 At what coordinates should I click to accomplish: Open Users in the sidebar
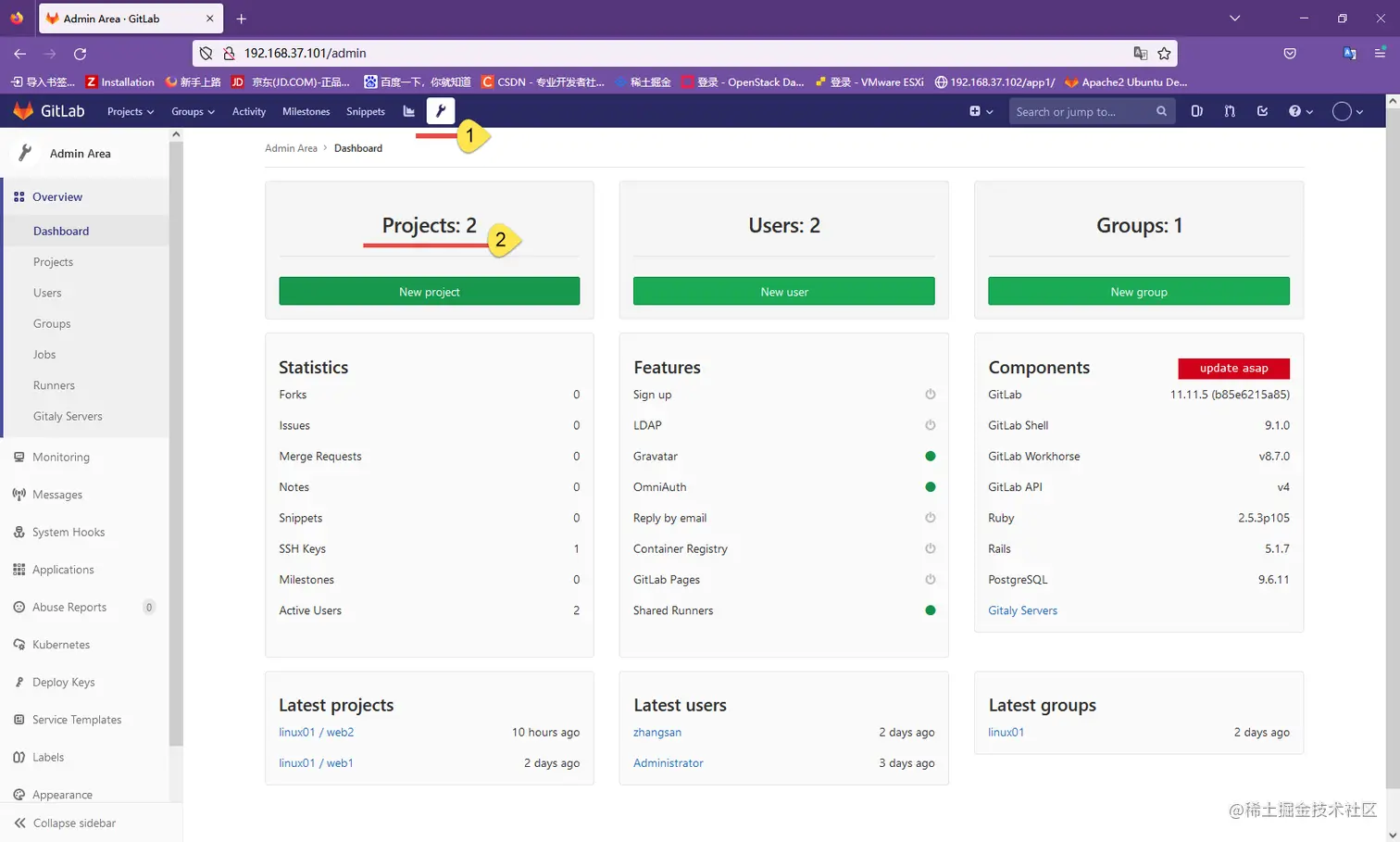[x=47, y=293]
